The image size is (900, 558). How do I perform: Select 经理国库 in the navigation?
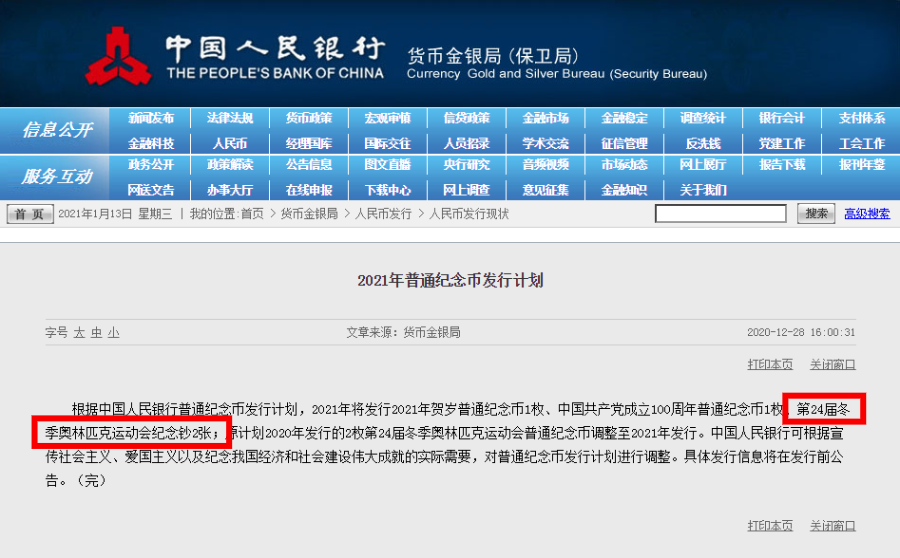[309, 143]
